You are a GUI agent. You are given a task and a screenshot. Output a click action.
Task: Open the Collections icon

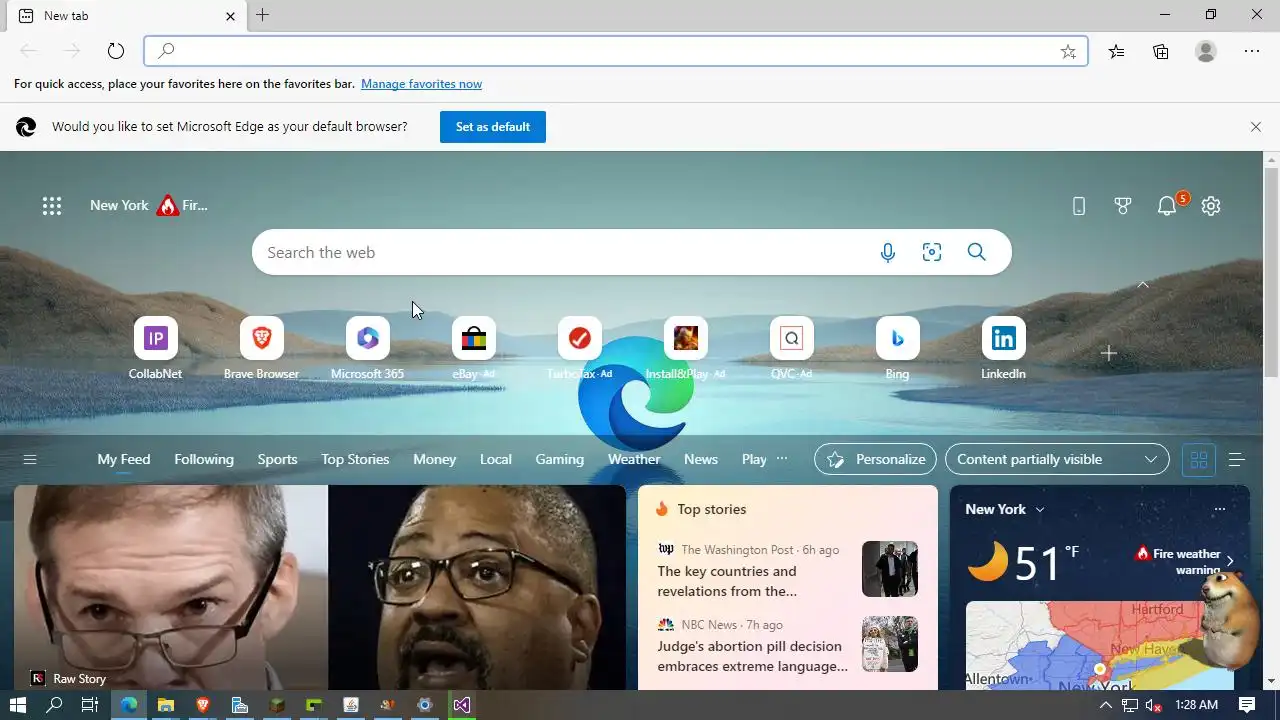point(1161,52)
